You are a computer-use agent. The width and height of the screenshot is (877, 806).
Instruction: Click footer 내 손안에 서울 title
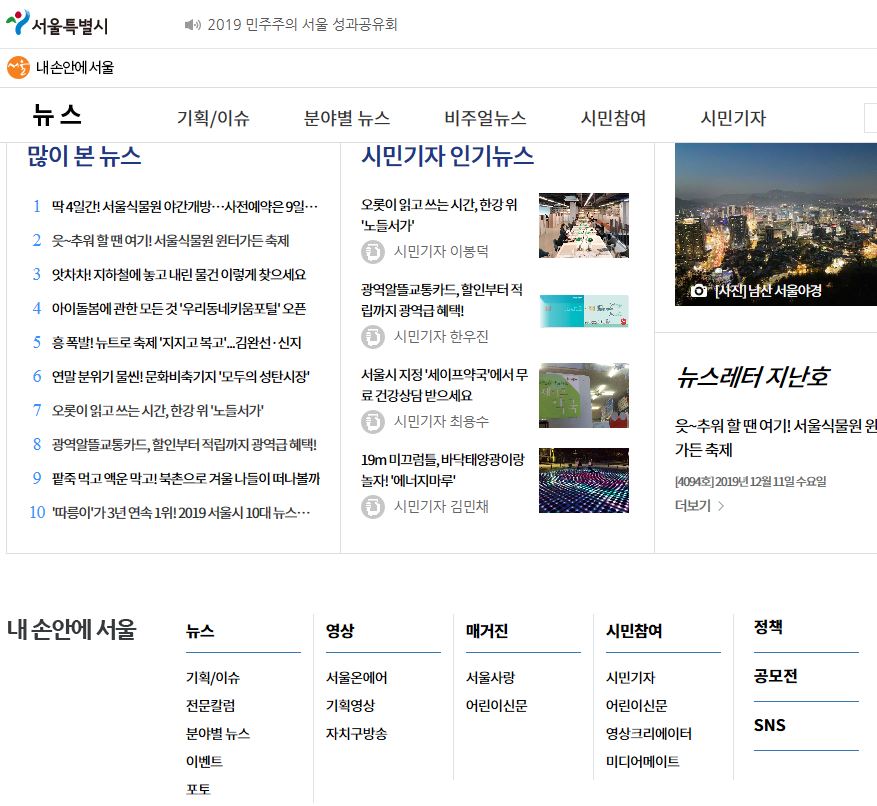pyautogui.click(x=72, y=629)
